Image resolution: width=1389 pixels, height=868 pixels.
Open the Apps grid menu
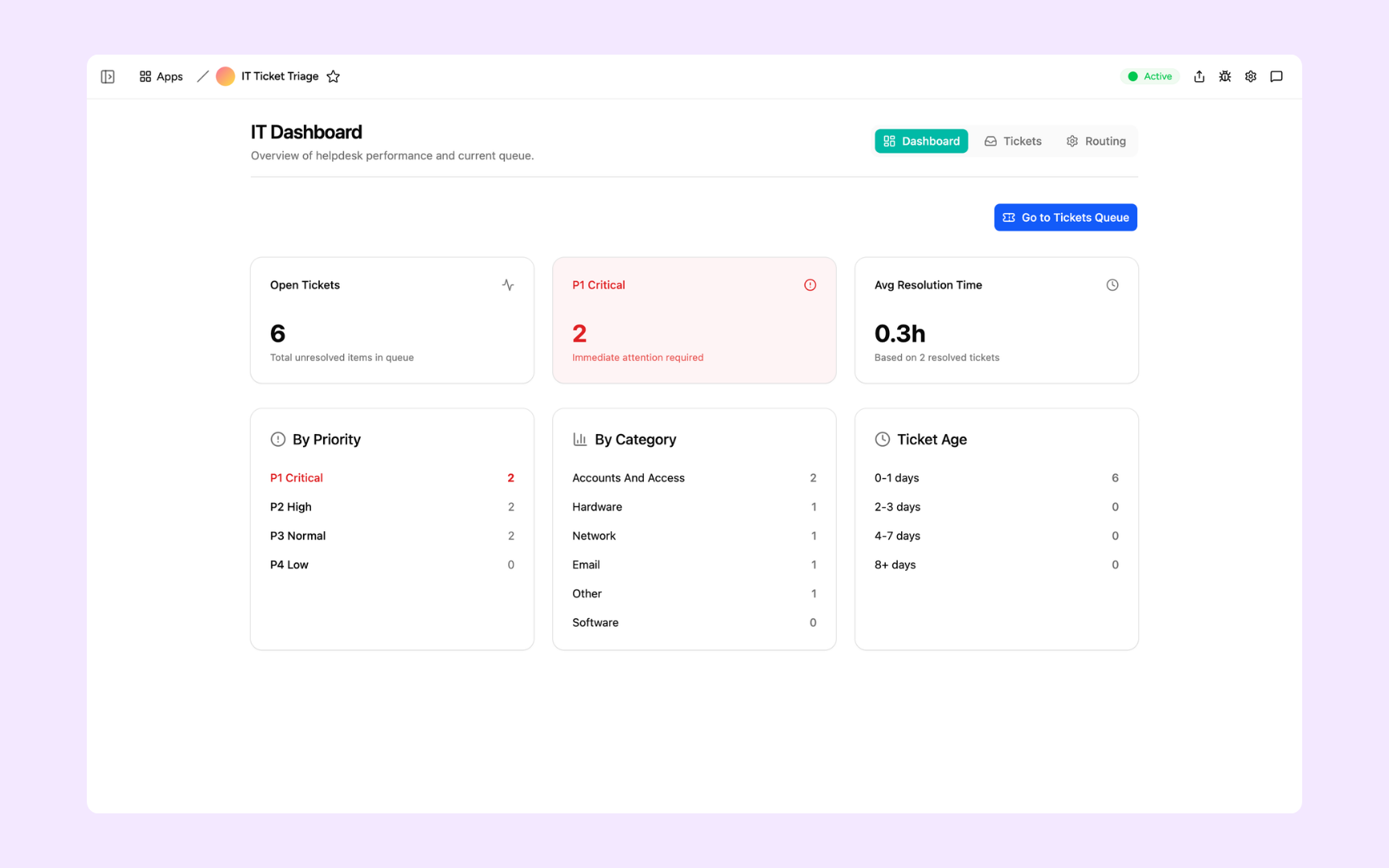145,76
